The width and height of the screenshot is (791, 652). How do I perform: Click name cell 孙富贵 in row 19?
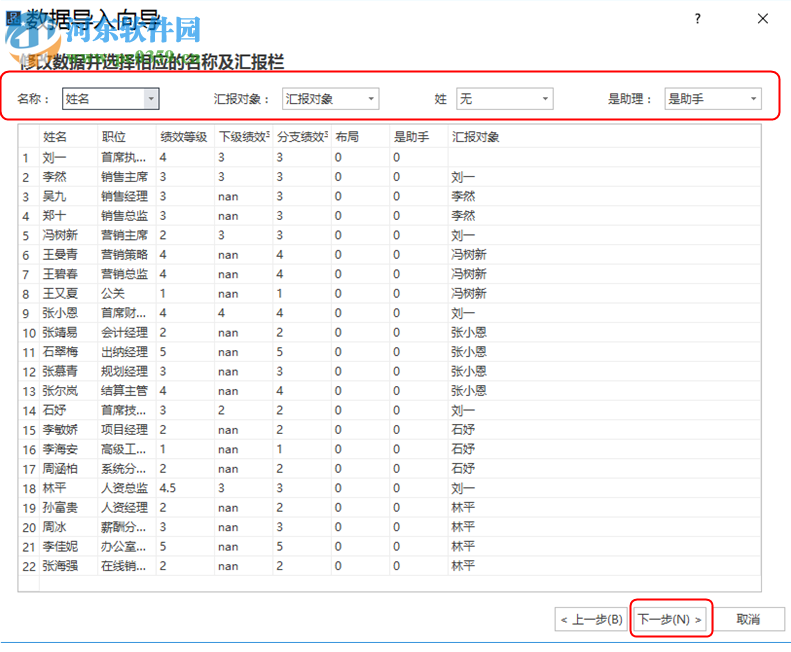click(x=68, y=508)
